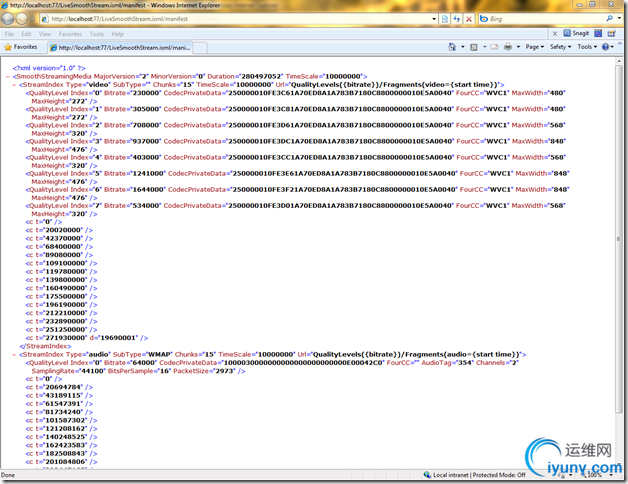The image size is (628, 484).
Task: Click the Snagit editor icon at toolbar end
Action: [x=612, y=33]
